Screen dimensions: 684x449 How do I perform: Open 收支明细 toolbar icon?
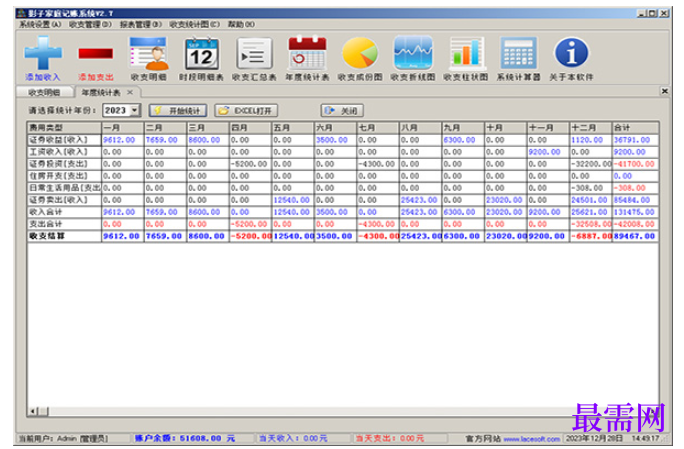149,53
